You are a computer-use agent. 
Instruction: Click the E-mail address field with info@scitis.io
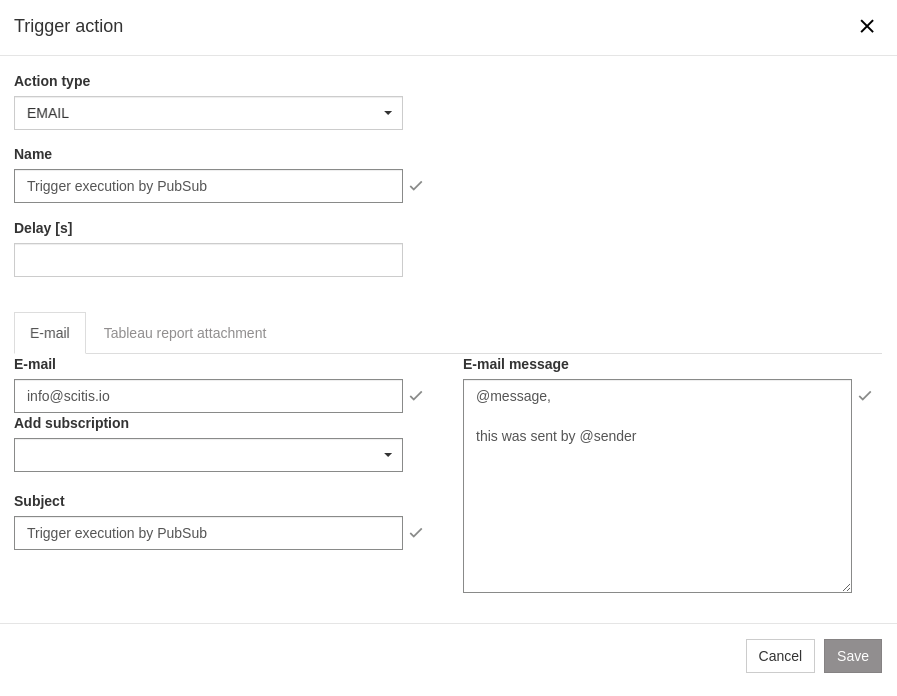pyautogui.click(x=208, y=396)
